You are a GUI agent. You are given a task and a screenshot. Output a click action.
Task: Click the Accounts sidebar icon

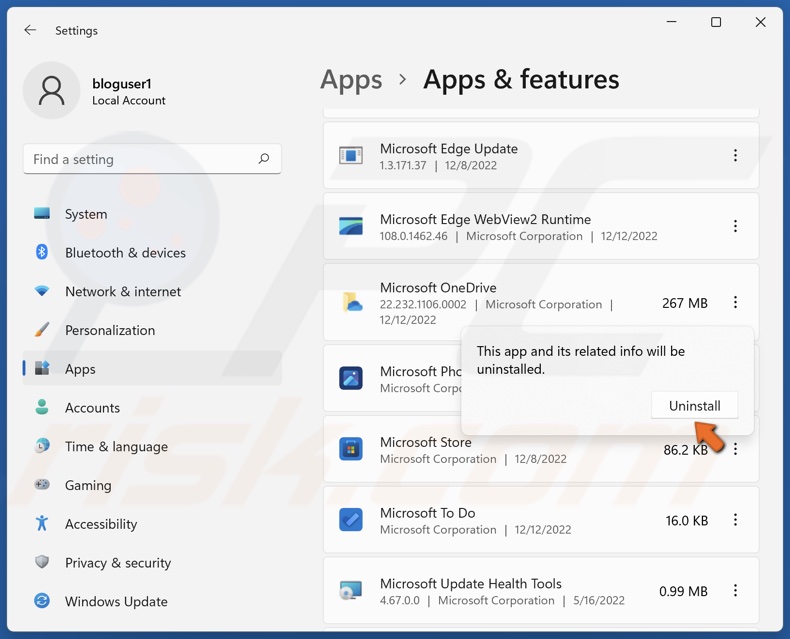click(x=42, y=408)
